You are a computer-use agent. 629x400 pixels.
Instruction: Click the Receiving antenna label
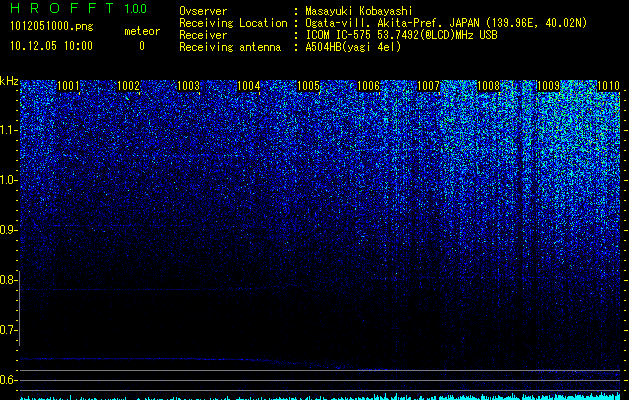coord(230,47)
